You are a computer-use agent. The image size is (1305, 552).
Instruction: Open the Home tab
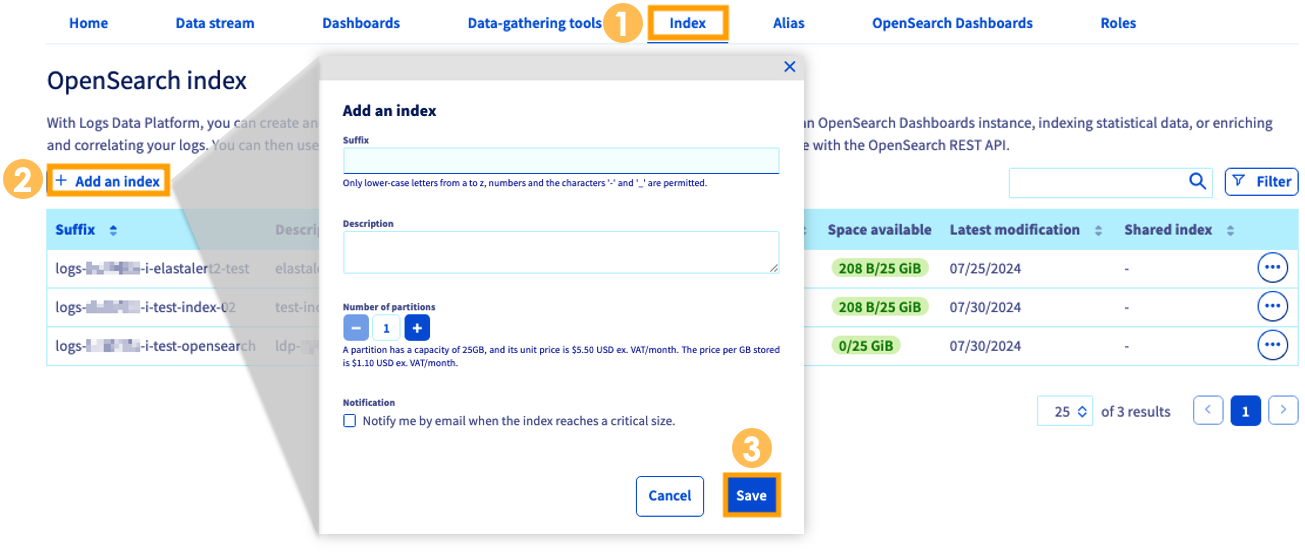pos(88,23)
